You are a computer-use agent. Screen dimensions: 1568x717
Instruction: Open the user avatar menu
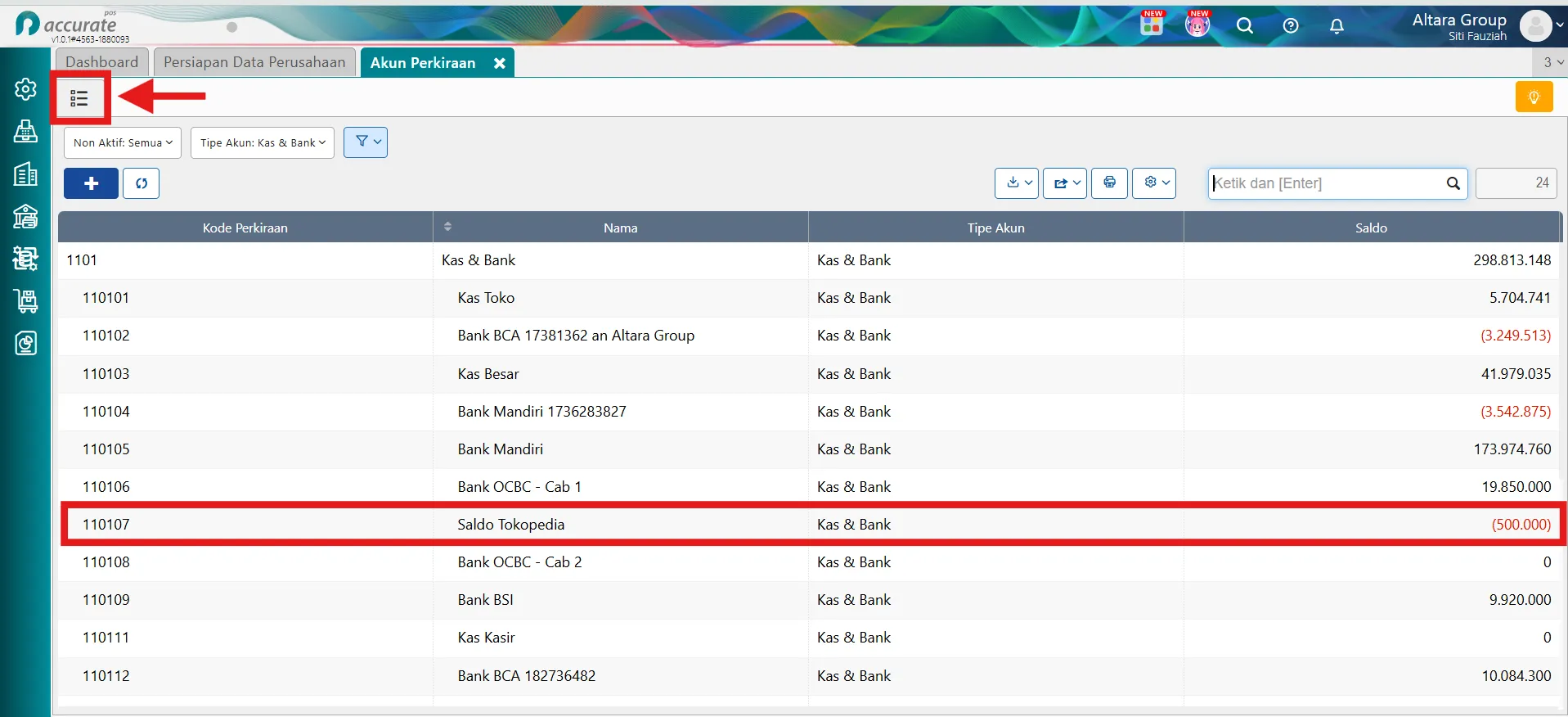click(1541, 25)
